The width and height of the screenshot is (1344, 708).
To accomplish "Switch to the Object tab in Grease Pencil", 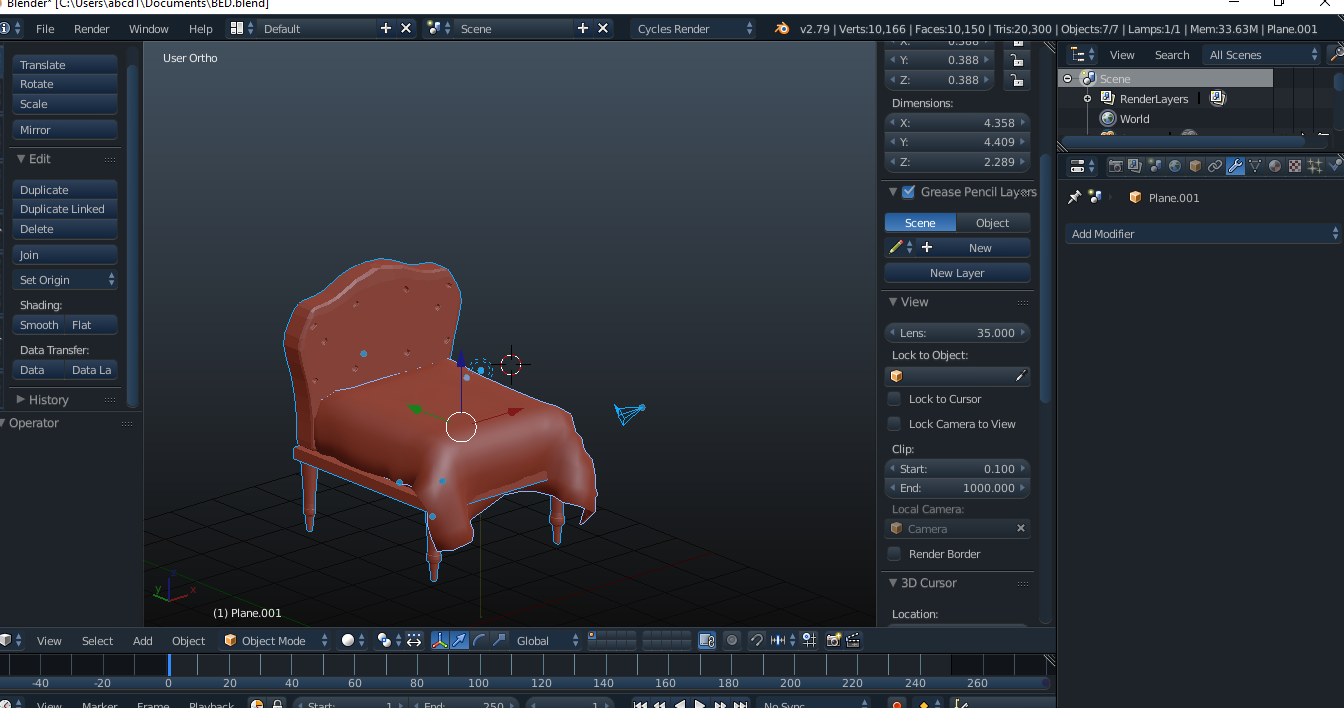I will click(x=993, y=222).
